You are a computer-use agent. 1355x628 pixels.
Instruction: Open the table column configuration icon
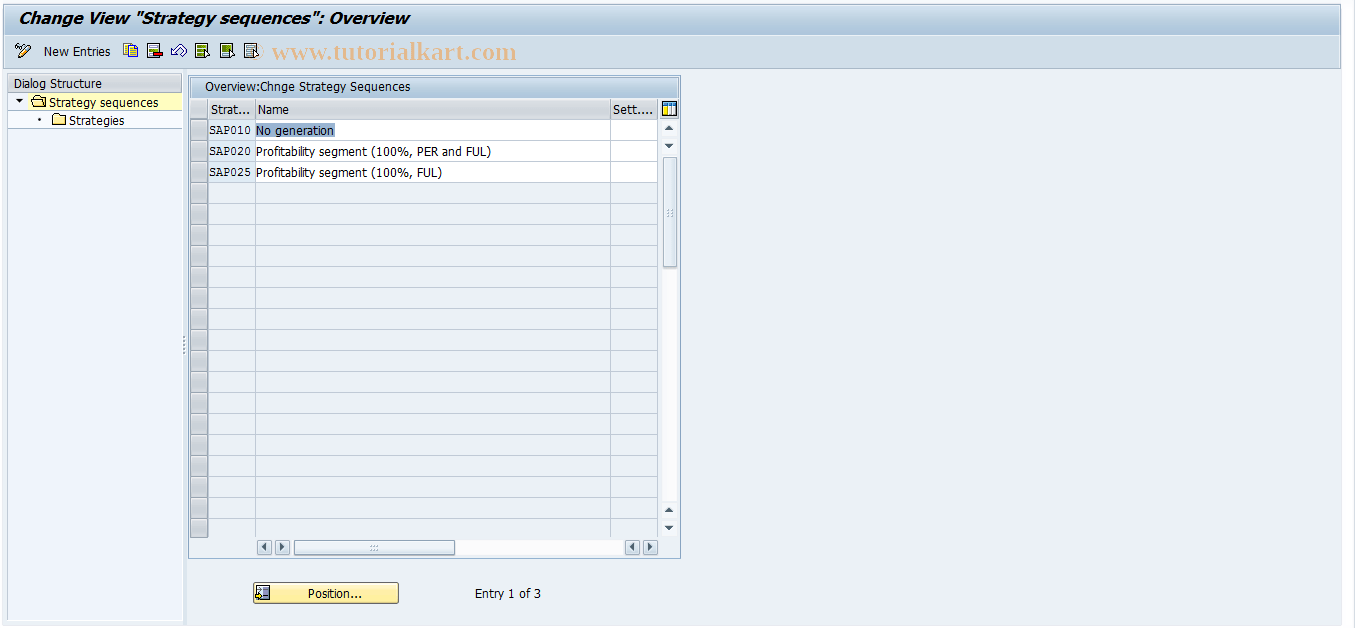click(x=669, y=108)
